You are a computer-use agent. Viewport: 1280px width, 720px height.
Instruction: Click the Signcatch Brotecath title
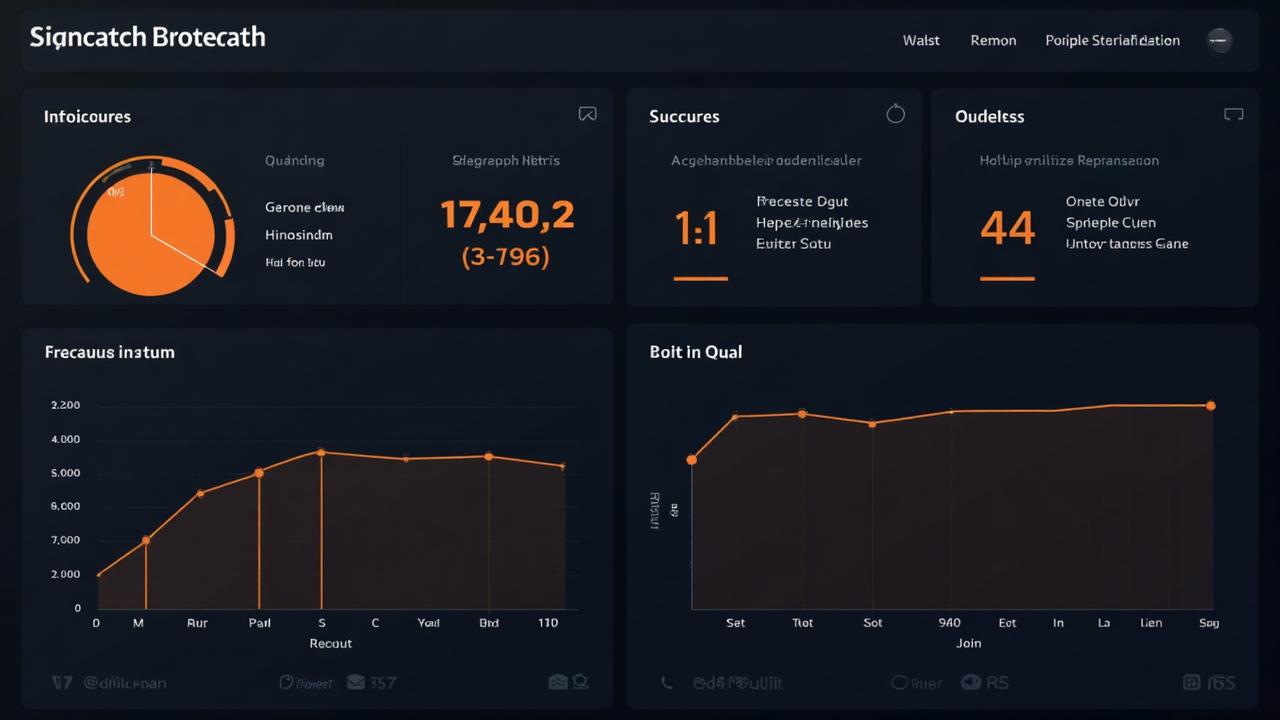[147, 37]
